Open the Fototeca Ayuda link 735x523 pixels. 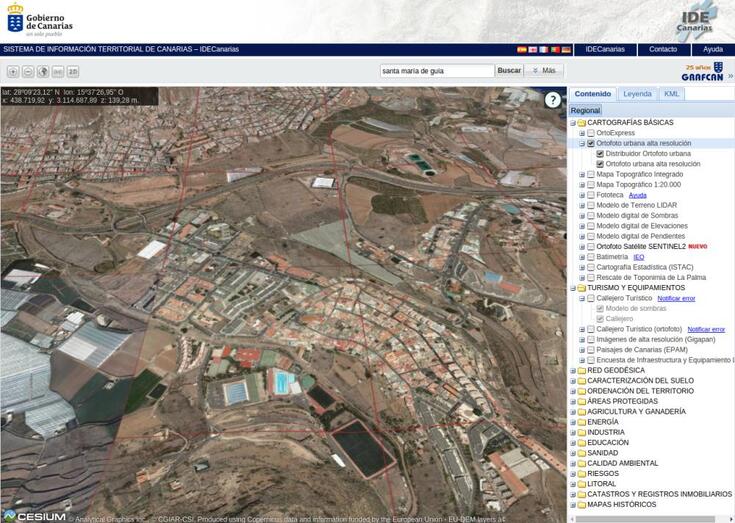637,195
